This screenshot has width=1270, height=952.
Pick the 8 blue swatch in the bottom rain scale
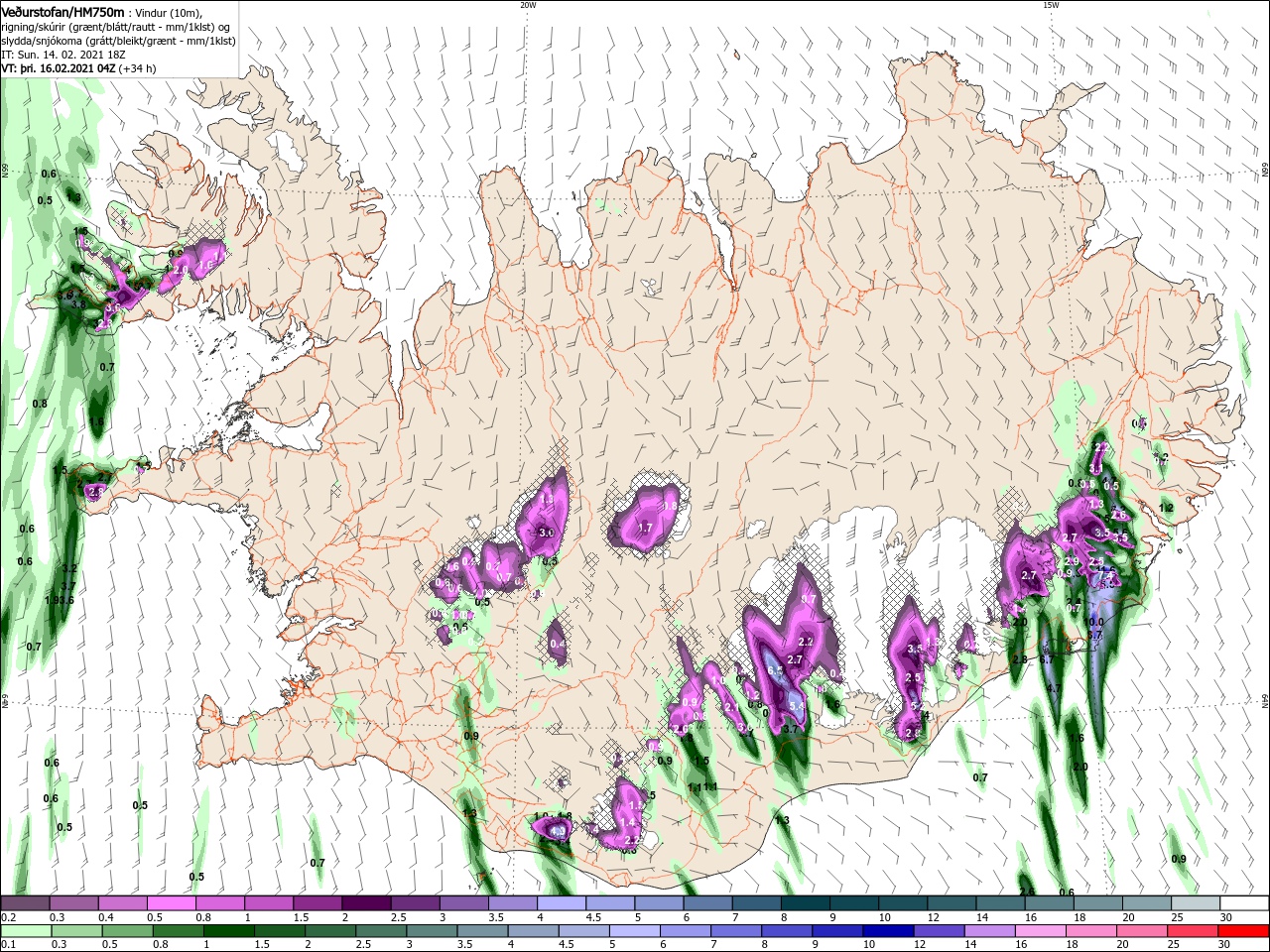786,931
